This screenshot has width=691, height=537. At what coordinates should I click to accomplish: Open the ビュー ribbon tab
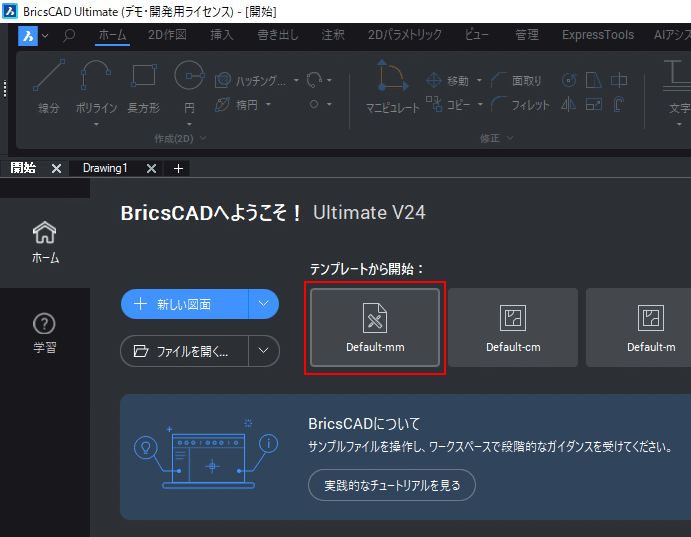click(x=476, y=35)
